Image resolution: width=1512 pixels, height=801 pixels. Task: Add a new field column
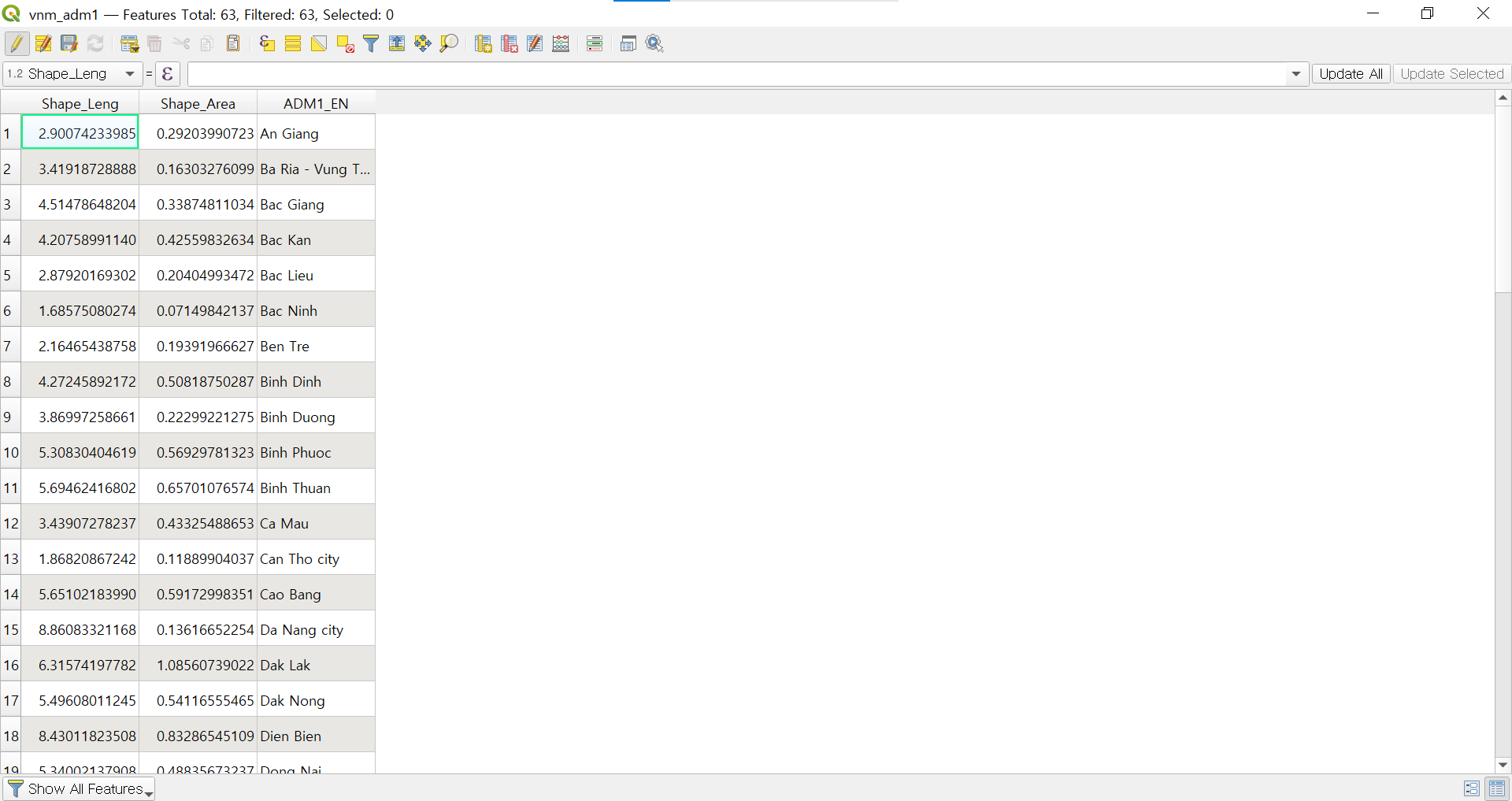483,44
